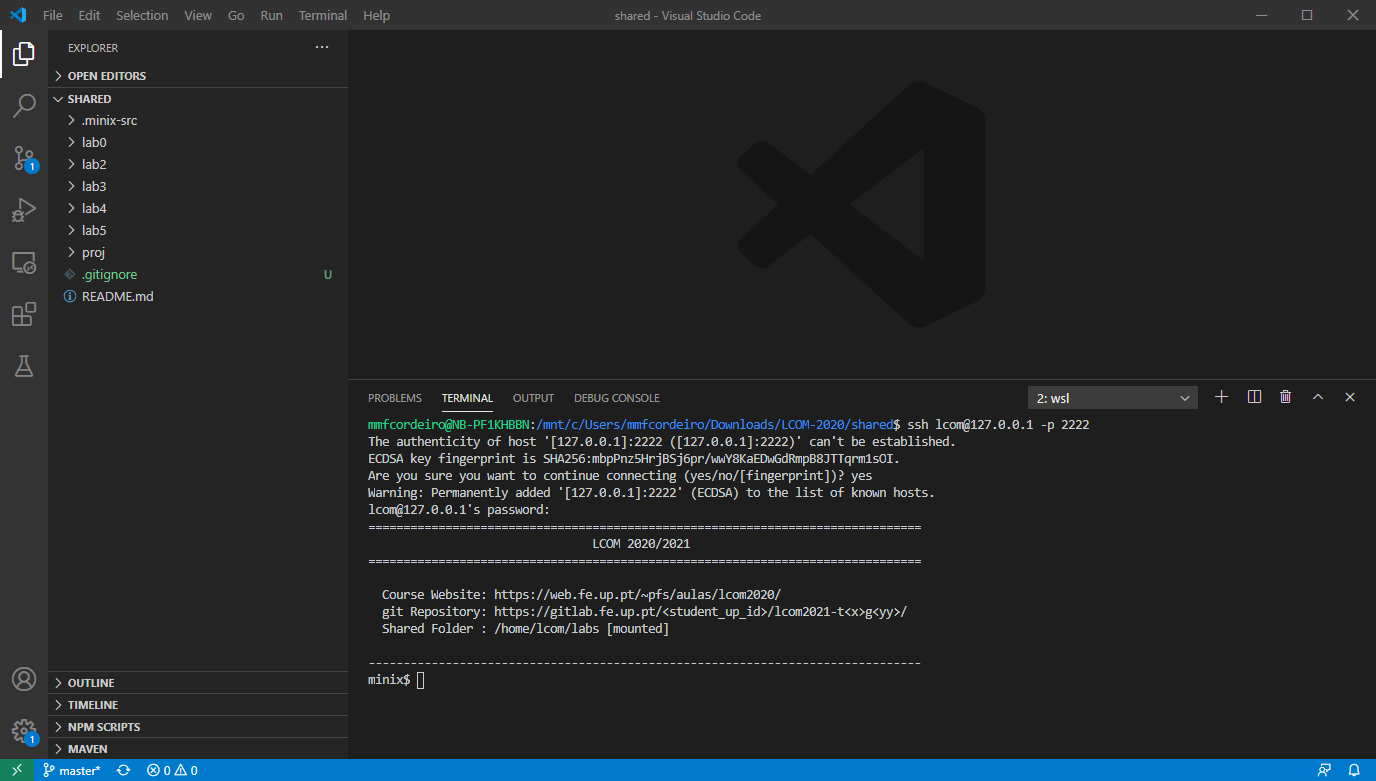Click the master* branch in the status bar
1376x781 pixels.
(71, 770)
